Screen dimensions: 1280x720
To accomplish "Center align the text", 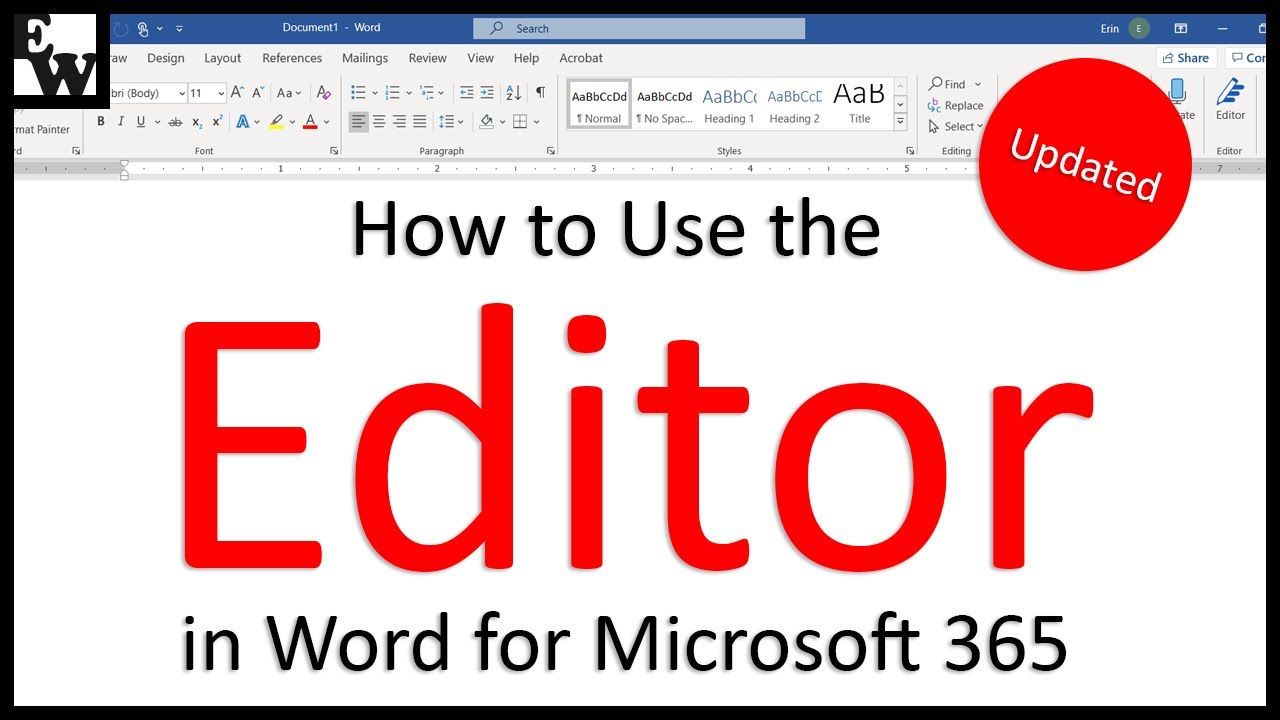I will coord(379,122).
